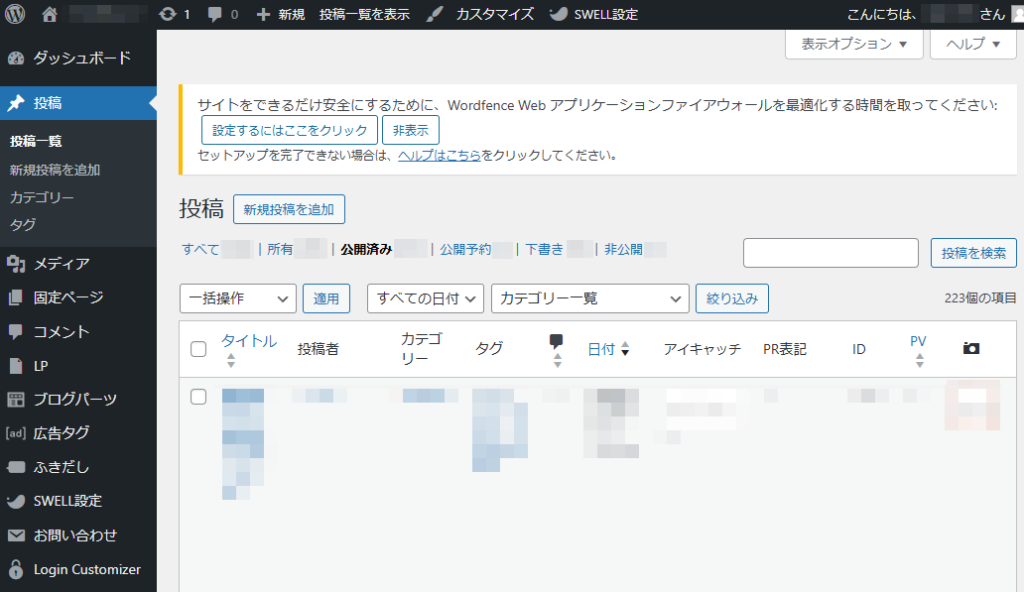Expand 表示オプション panel
Image resolution: width=1024 pixels, height=592 pixels.
[854, 44]
